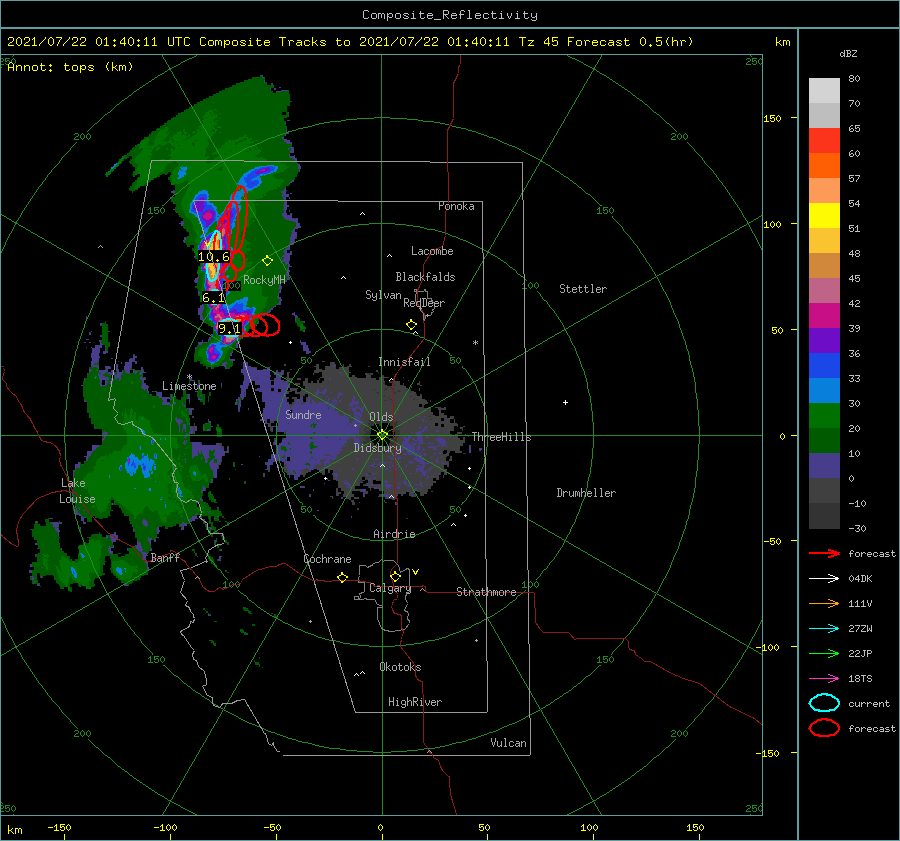Click the yellow diamond marker below Cochrane
900x841 pixels.
(342, 577)
